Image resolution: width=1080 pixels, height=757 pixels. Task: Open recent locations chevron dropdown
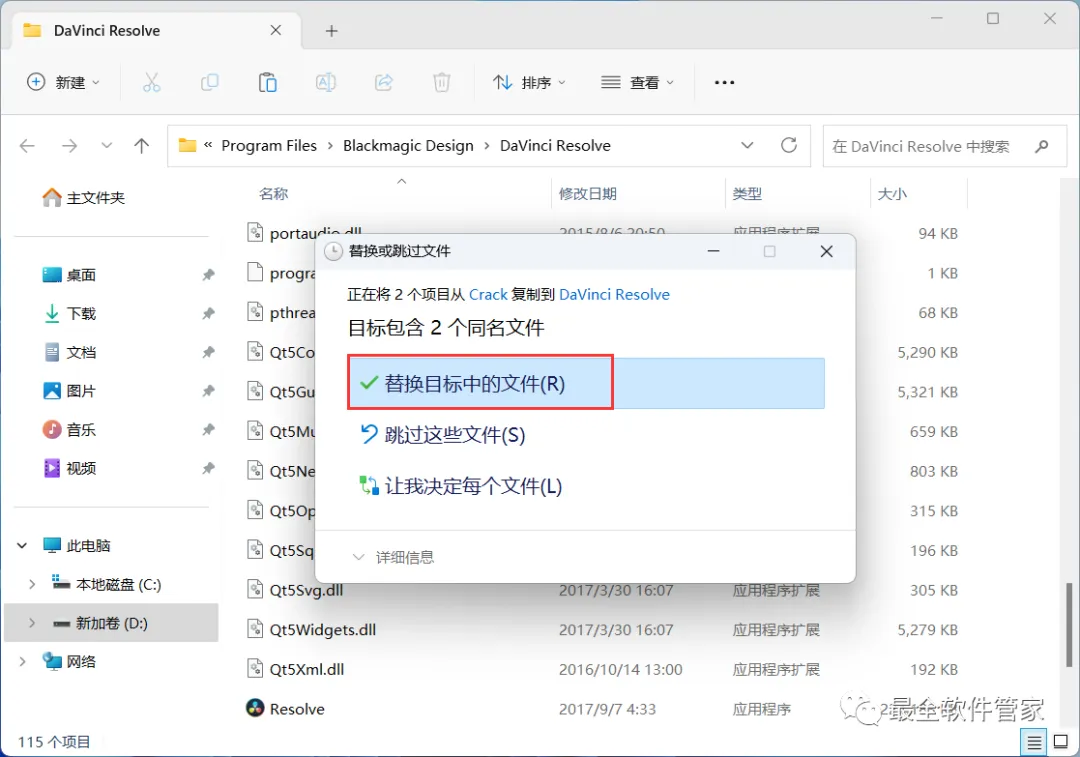click(x=106, y=145)
